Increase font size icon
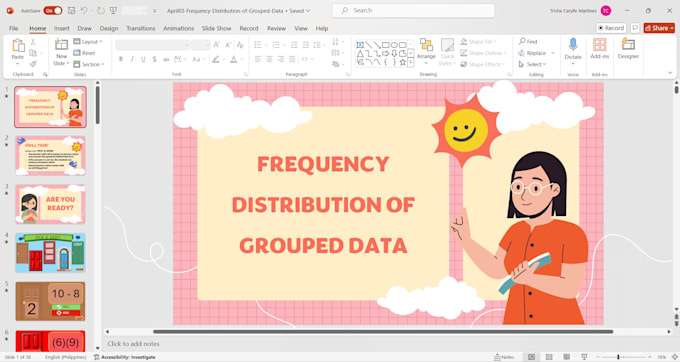 216,45
